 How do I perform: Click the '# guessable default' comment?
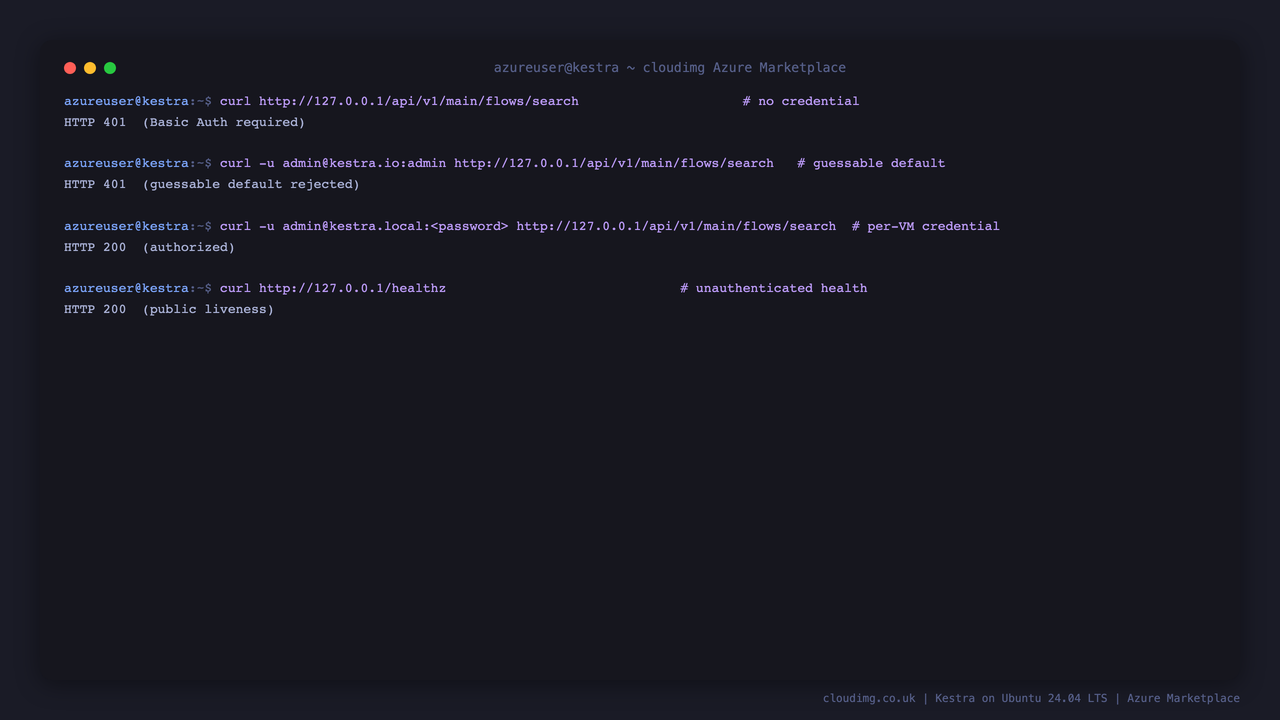[x=871, y=163]
